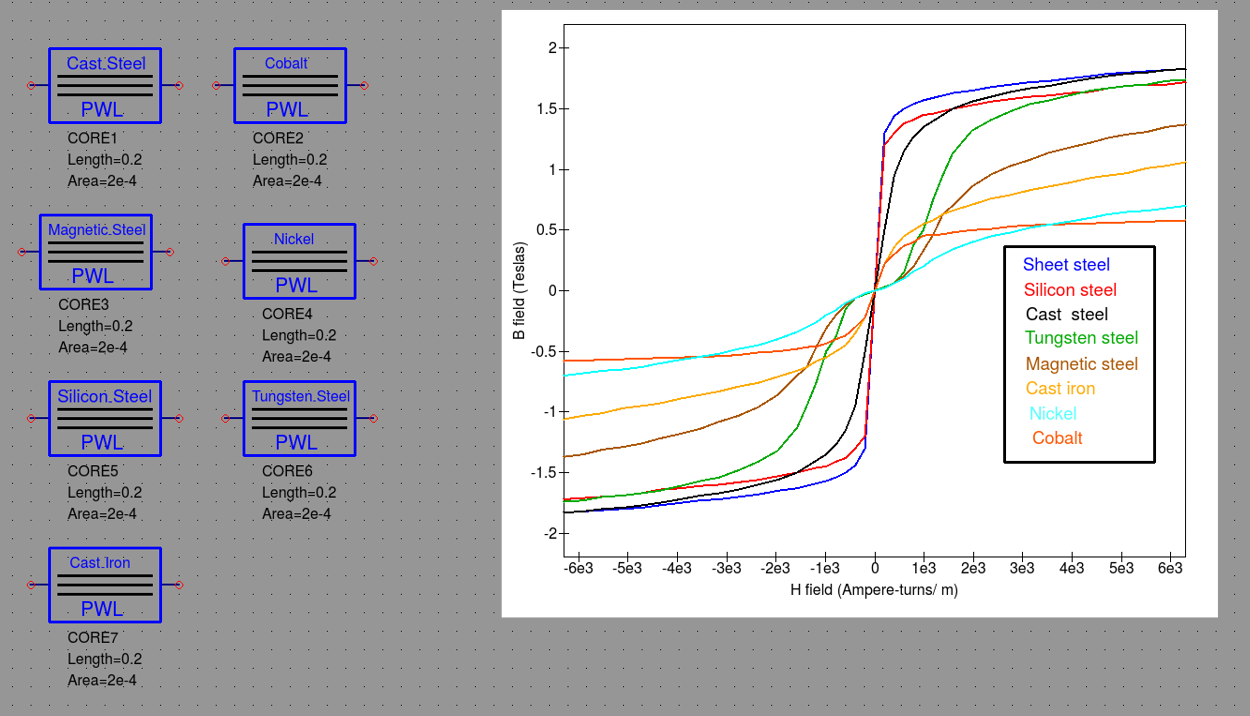The width and height of the screenshot is (1250, 716).
Task: Click the left port of Cast.Steel core
Action: pos(31,85)
